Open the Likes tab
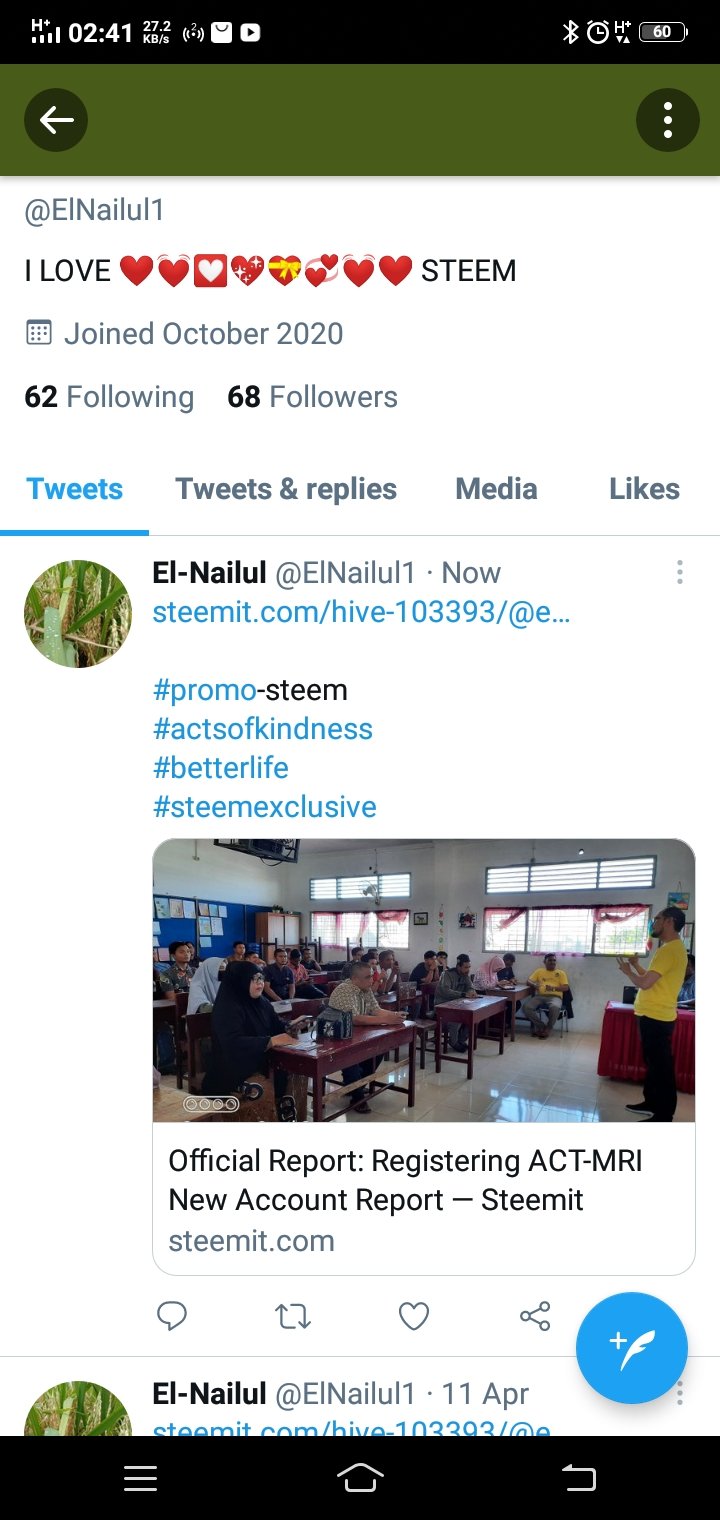This screenshot has width=720, height=1520. [644, 489]
